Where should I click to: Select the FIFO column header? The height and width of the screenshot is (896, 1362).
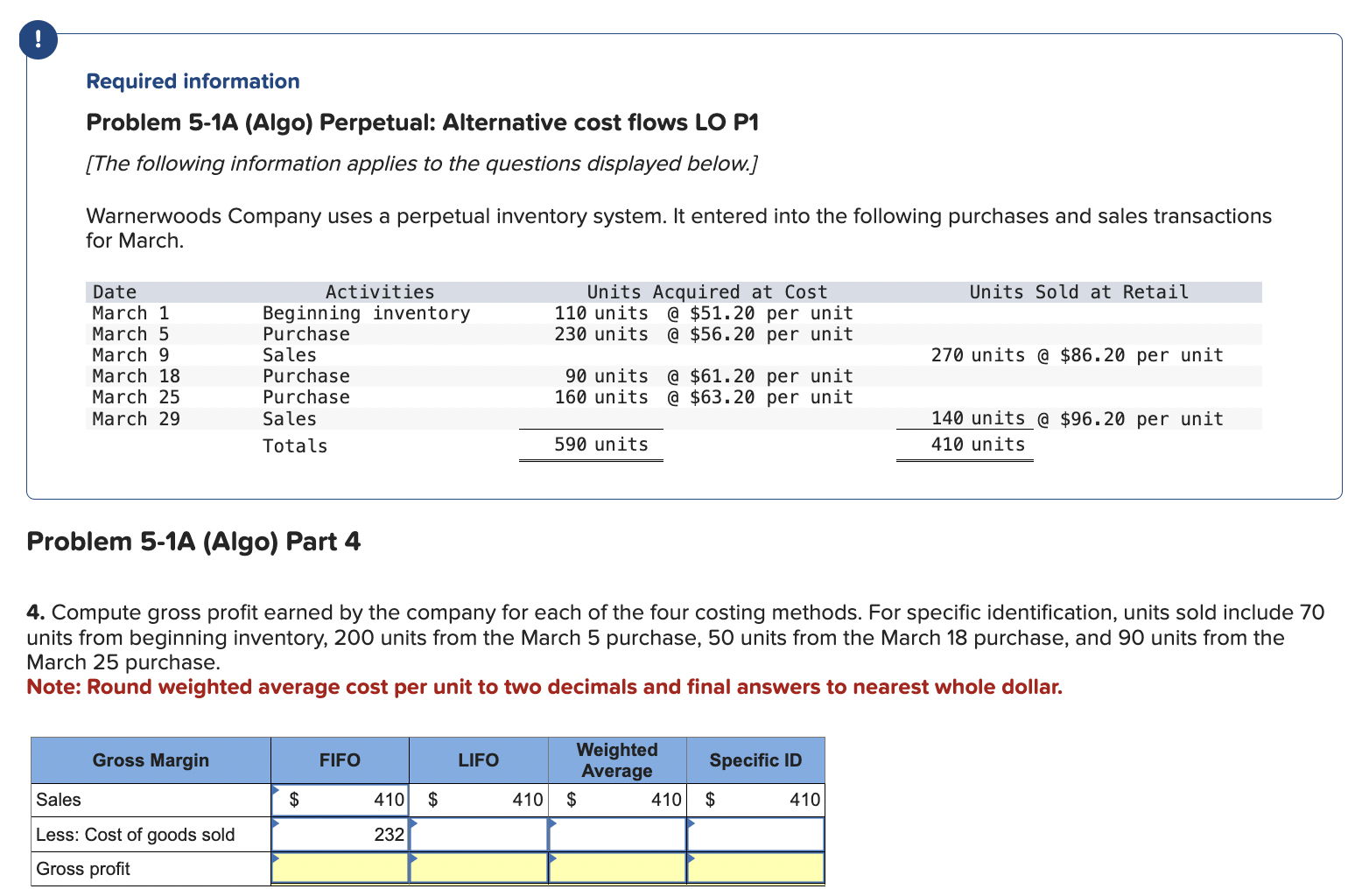pyautogui.click(x=340, y=759)
